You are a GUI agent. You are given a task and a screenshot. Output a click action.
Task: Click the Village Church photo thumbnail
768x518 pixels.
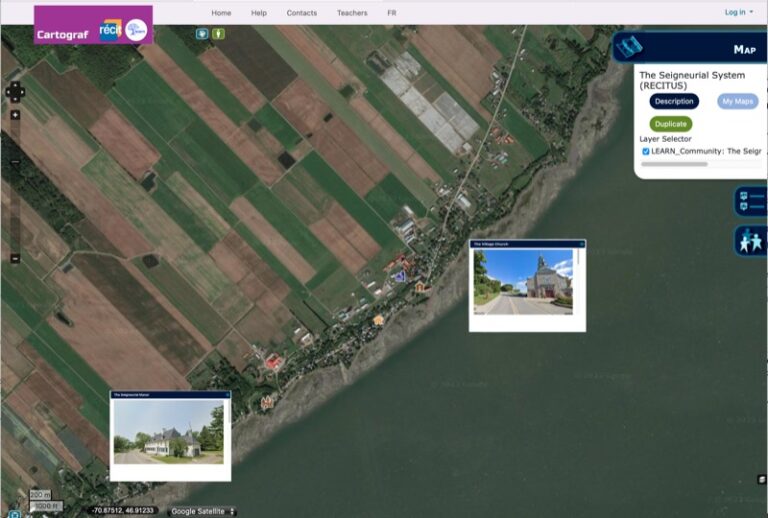point(523,282)
